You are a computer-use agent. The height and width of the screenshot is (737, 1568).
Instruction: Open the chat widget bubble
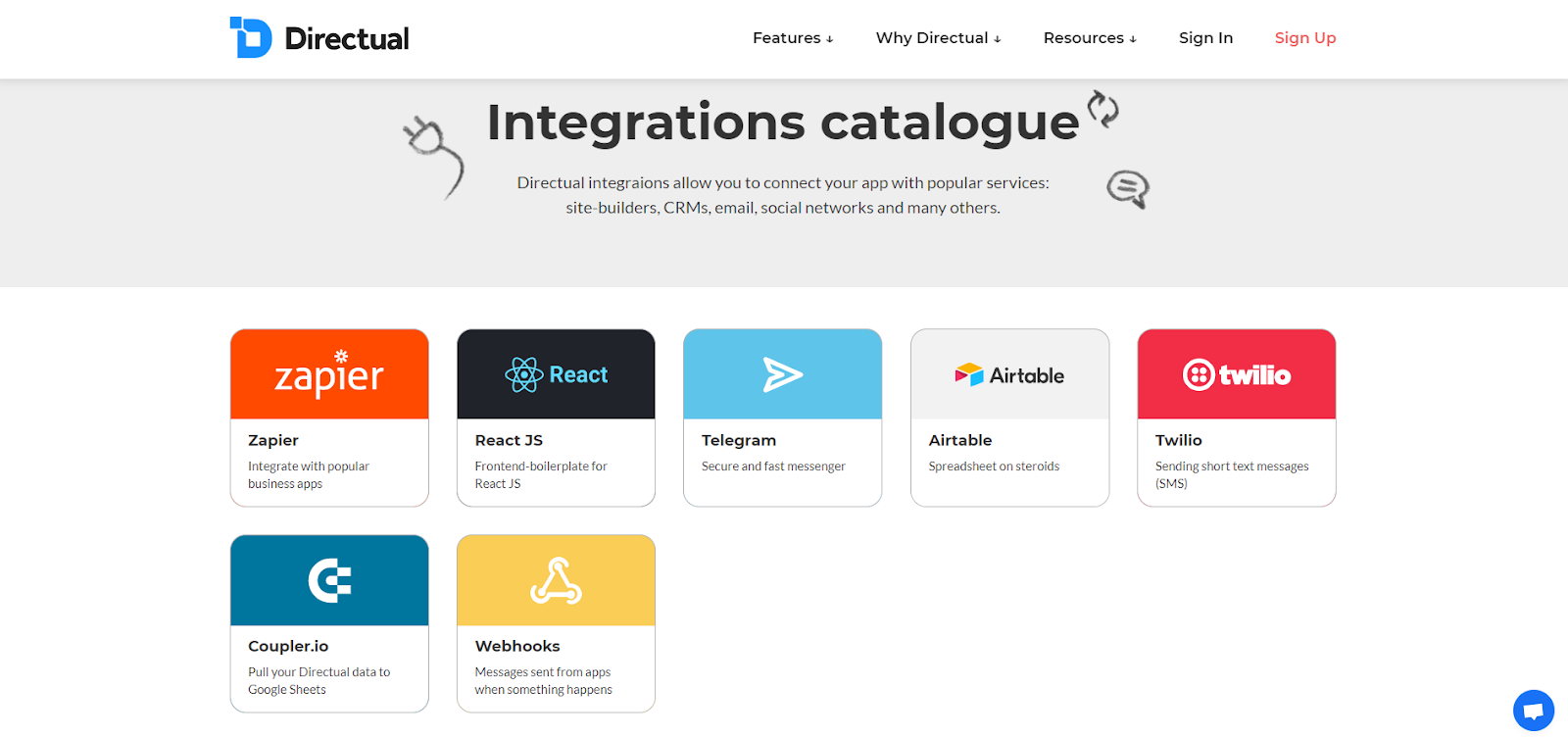coord(1534,711)
